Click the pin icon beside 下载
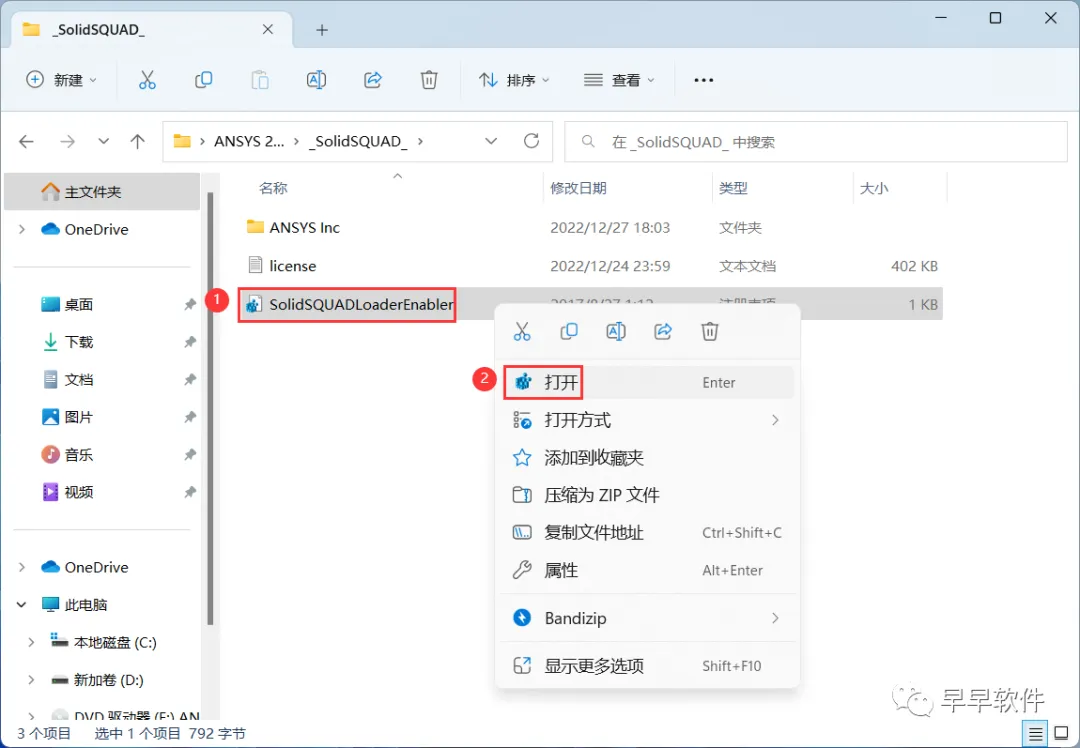 click(189, 342)
